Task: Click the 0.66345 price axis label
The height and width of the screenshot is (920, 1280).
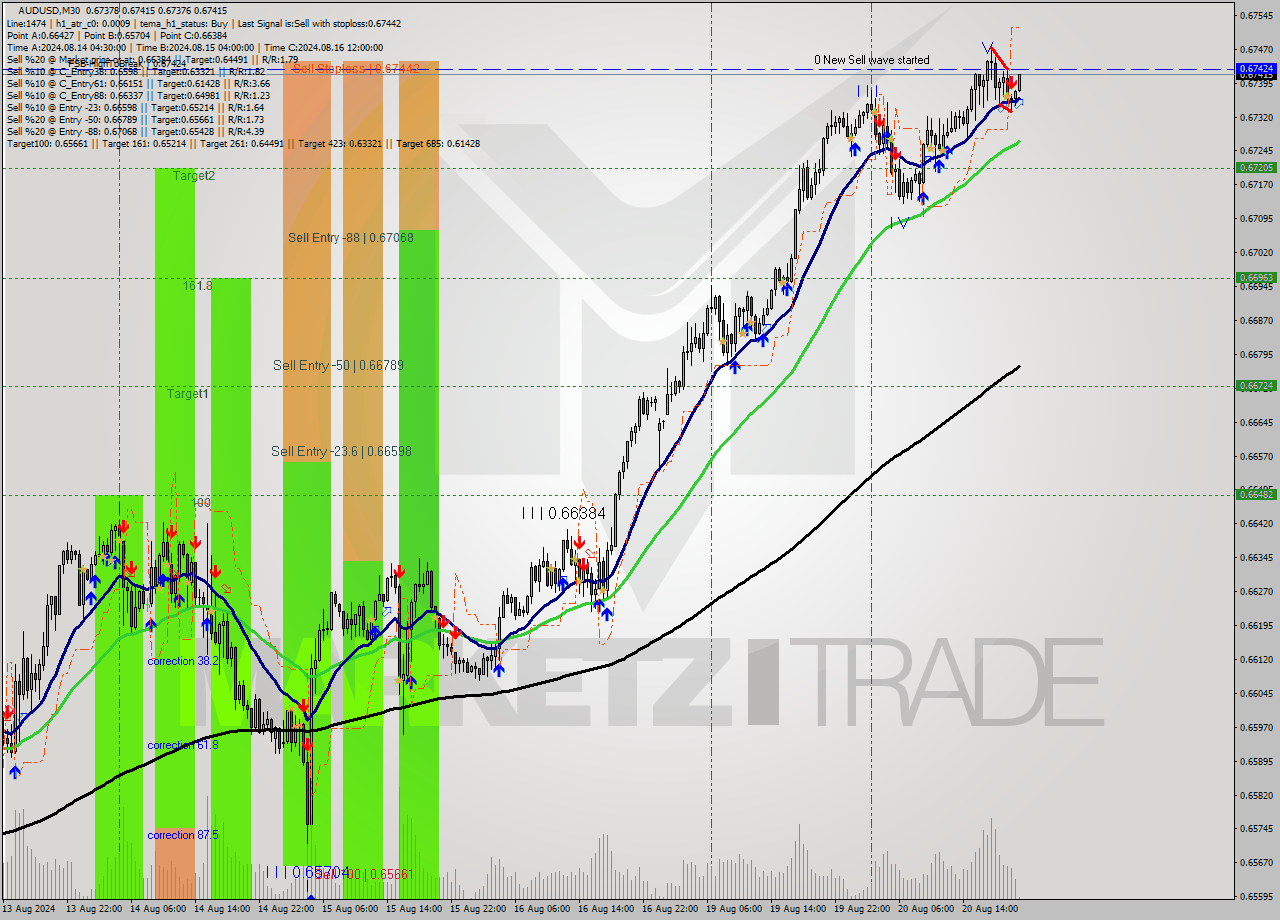Action: tap(1256, 557)
